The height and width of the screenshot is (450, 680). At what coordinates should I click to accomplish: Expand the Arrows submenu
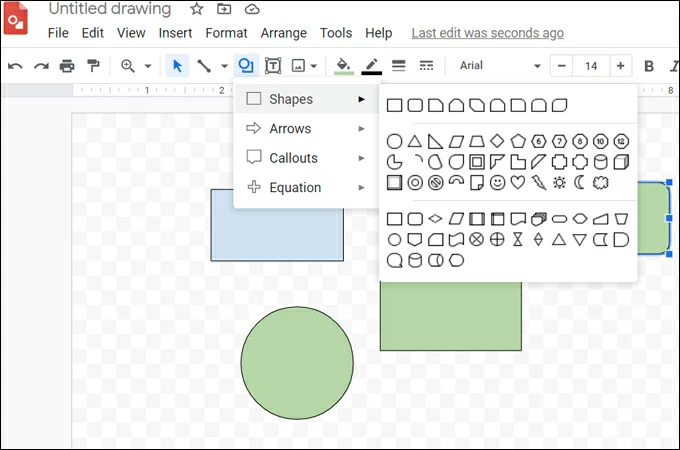click(x=306, y=129)
